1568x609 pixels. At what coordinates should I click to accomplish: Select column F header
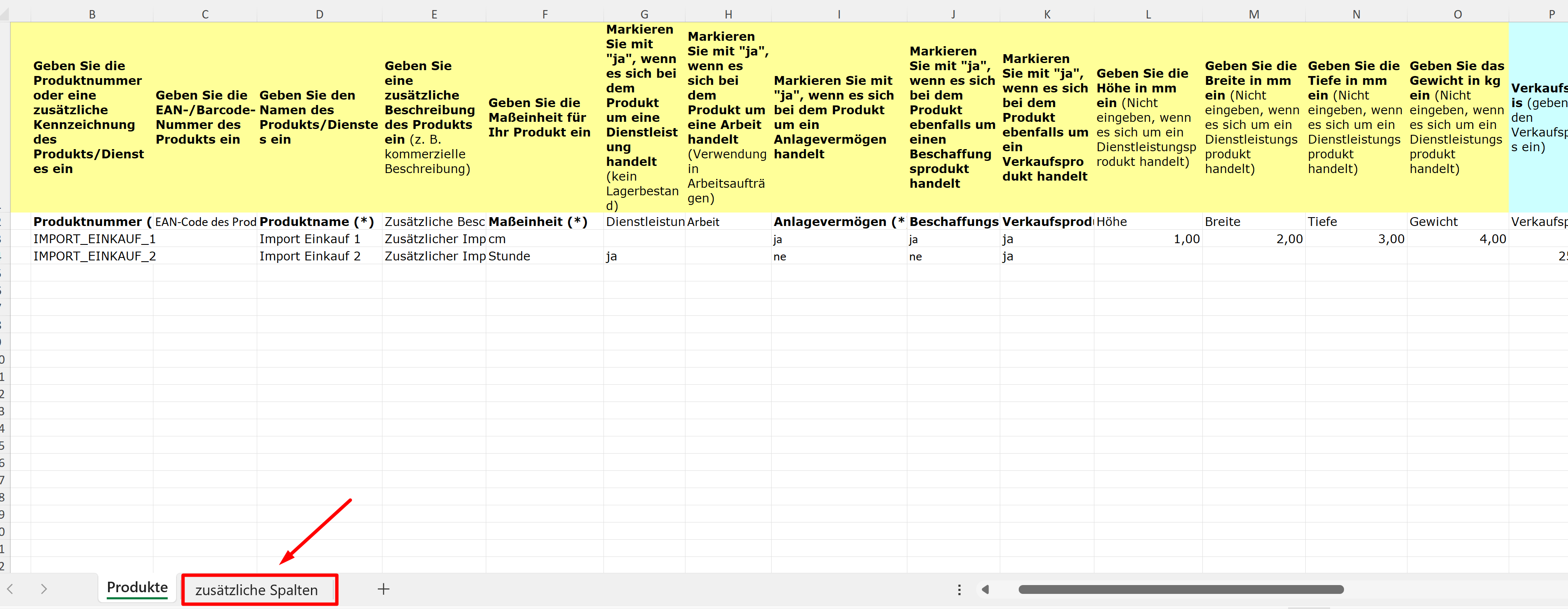[x=545, y=14]
